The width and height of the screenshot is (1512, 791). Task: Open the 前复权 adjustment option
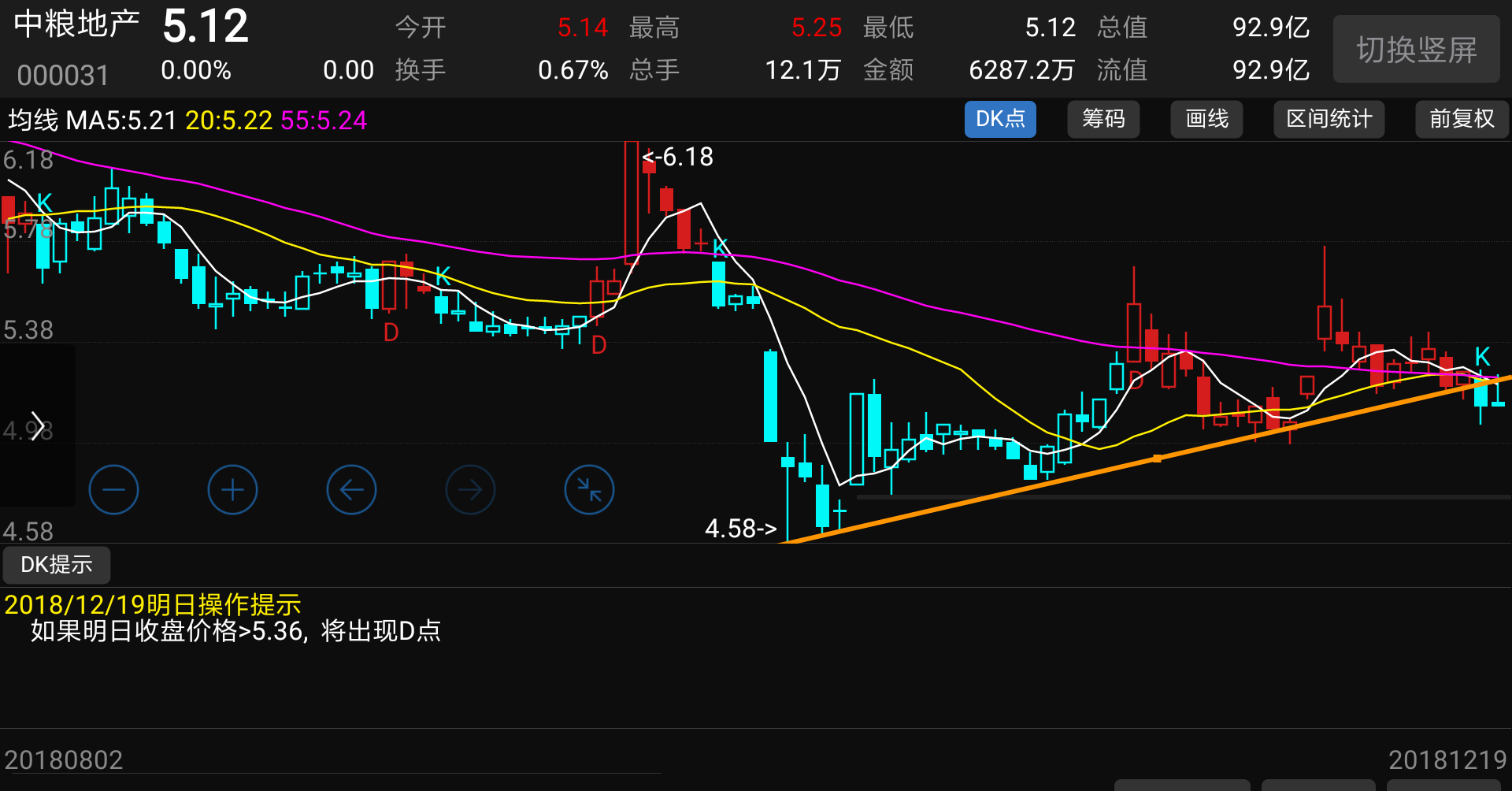tap(1462, 119)
